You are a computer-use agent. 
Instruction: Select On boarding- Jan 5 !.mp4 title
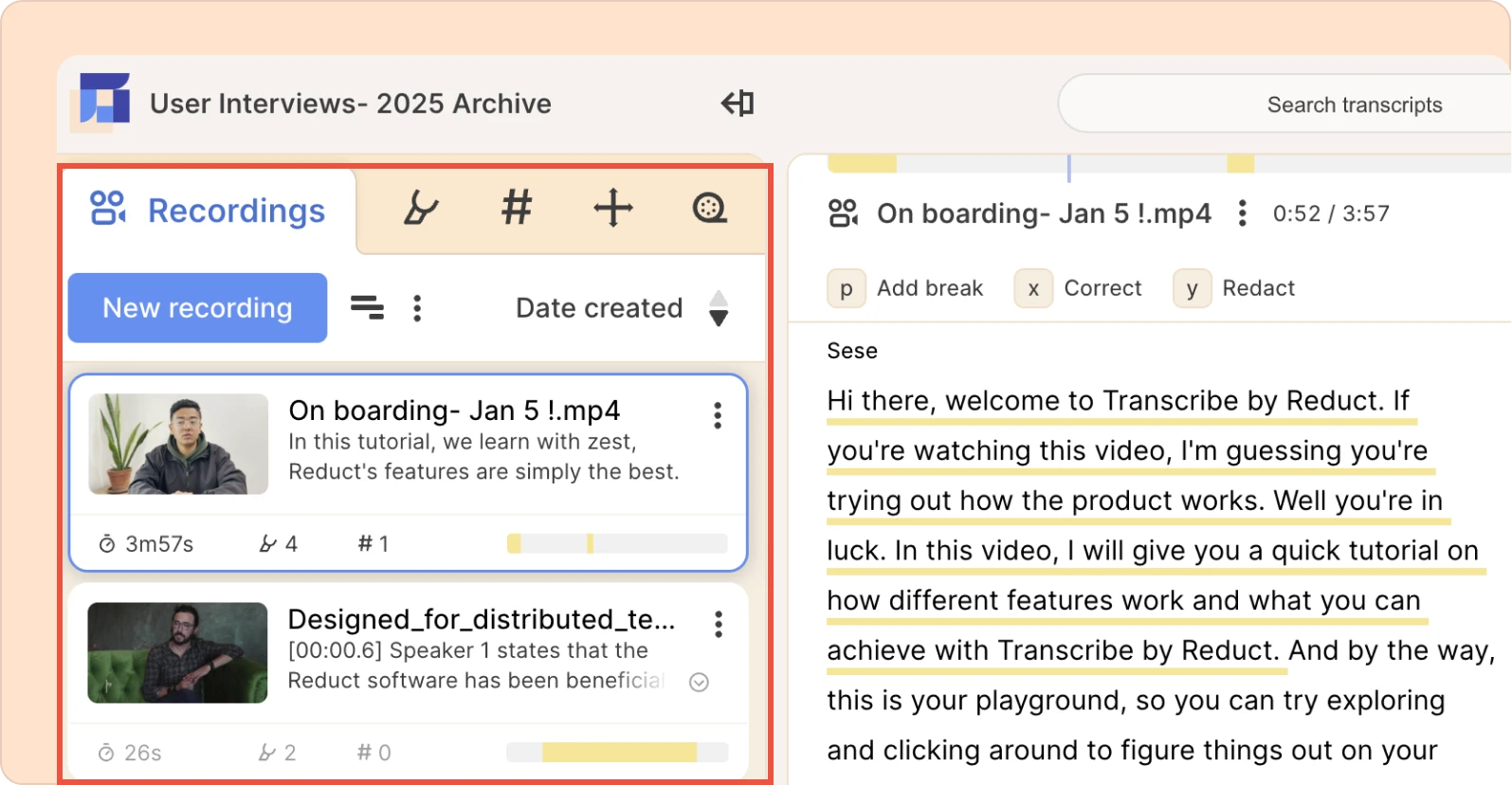[454, 411]
